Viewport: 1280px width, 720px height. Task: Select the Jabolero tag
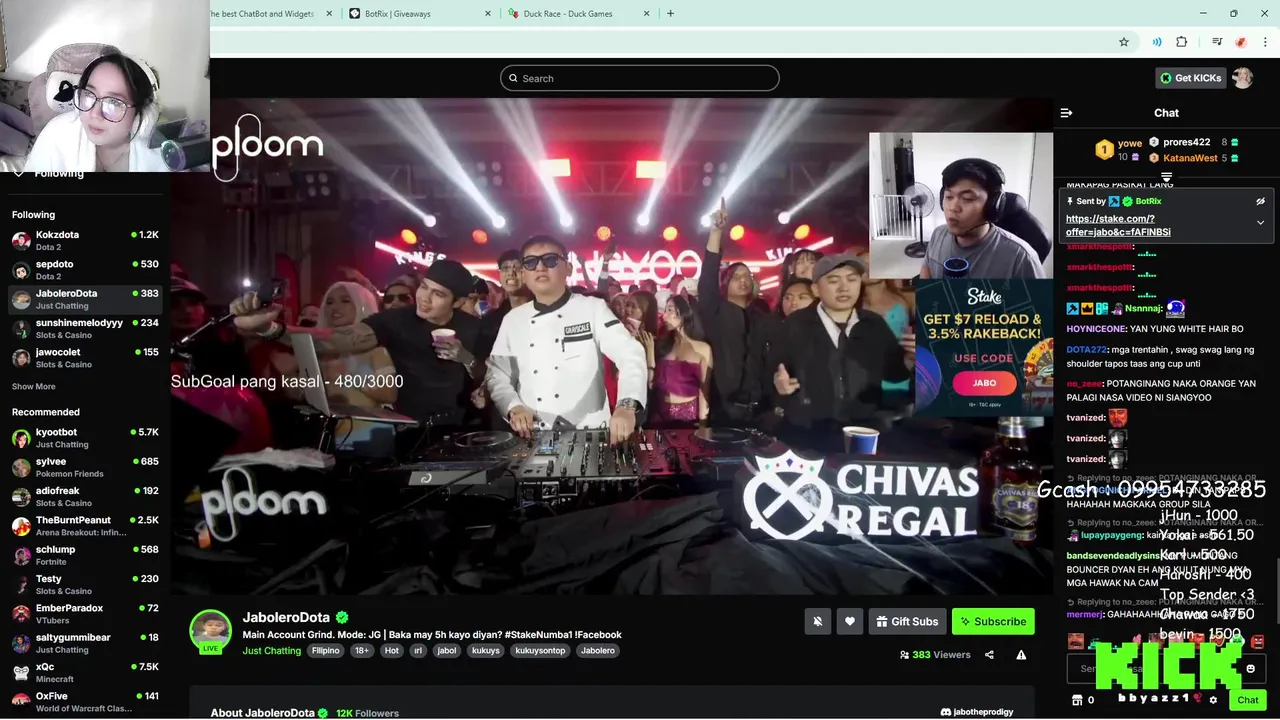pos(598,651)
